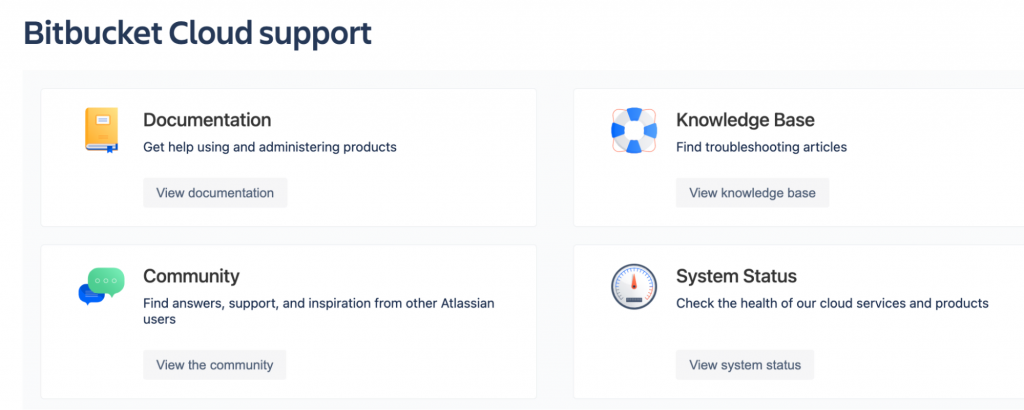Click the 'Find troubleshooting articles' description

[x=761, y=147]
